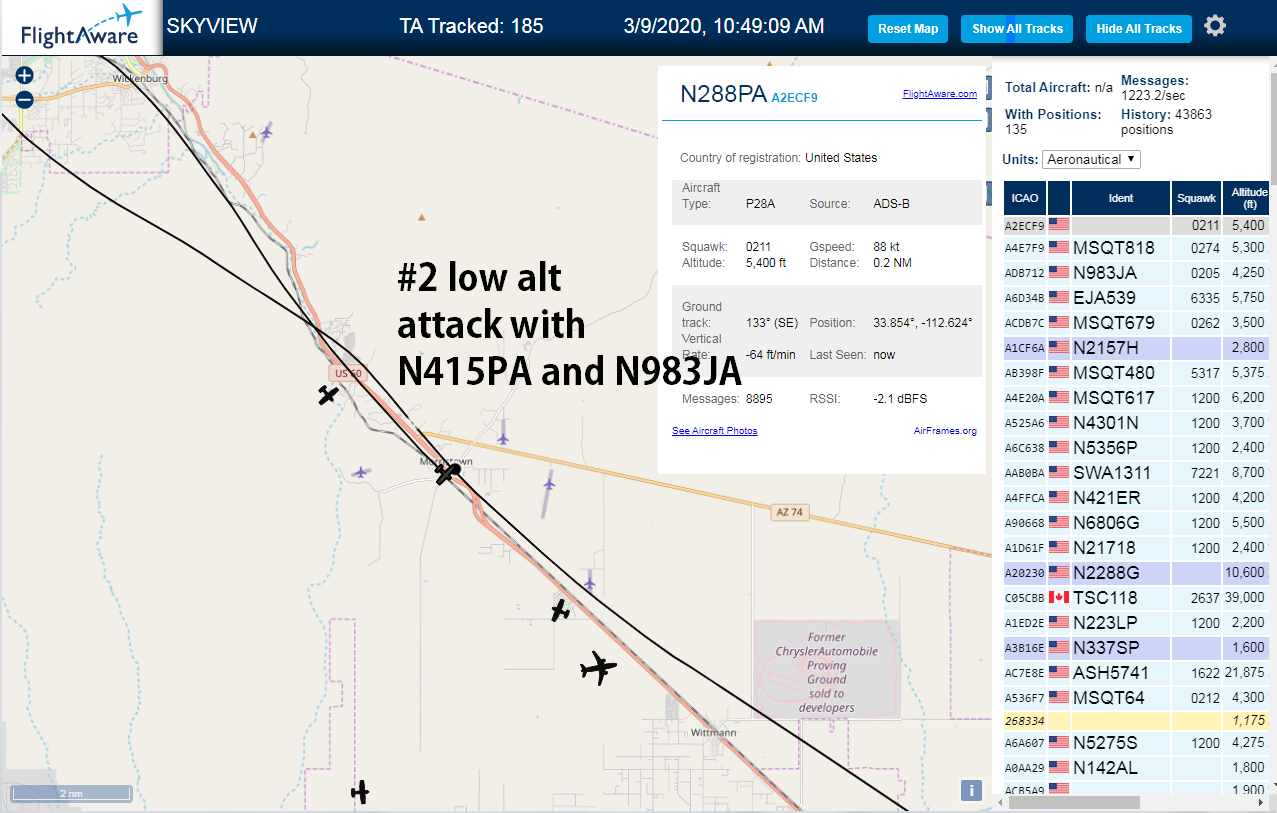Sort table by Ident column header

point(1121,198)
